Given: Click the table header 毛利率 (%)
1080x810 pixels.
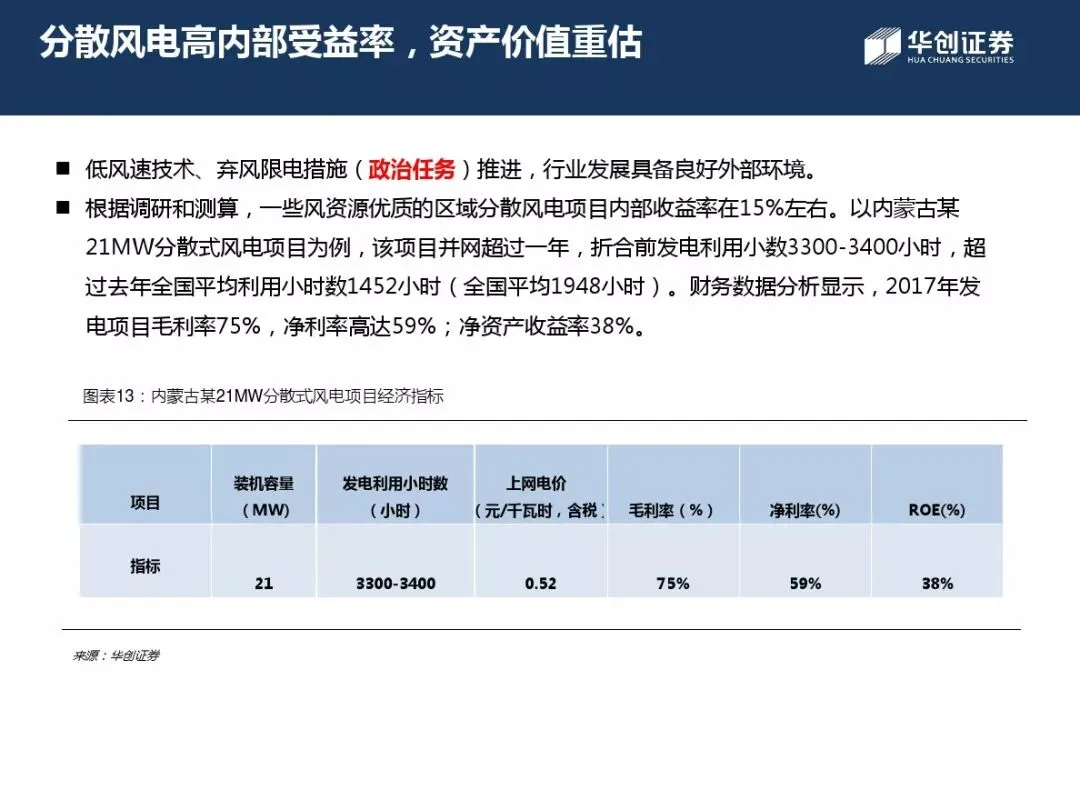Looking at the screenshot, I should coord(671,510).
